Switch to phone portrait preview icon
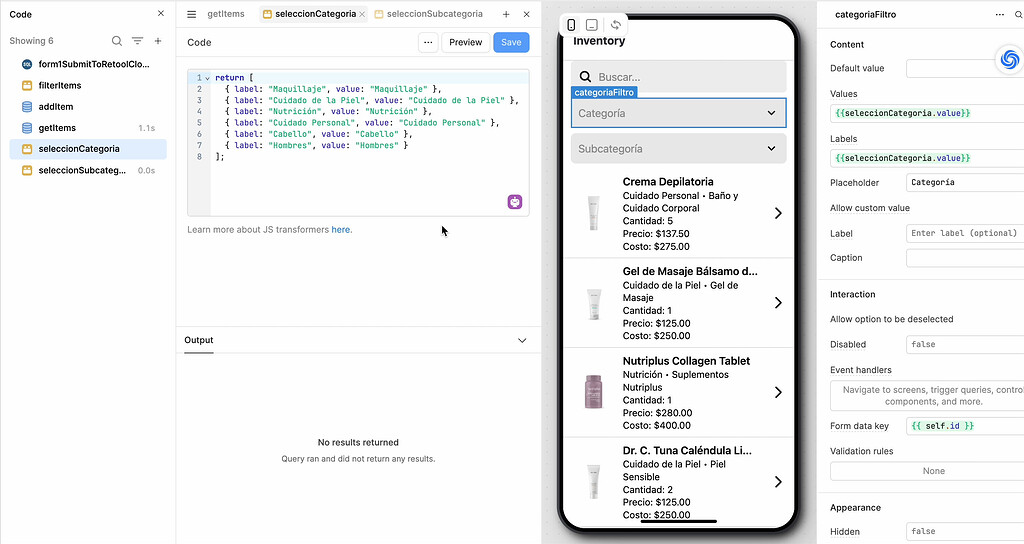 tap(571, 24)
